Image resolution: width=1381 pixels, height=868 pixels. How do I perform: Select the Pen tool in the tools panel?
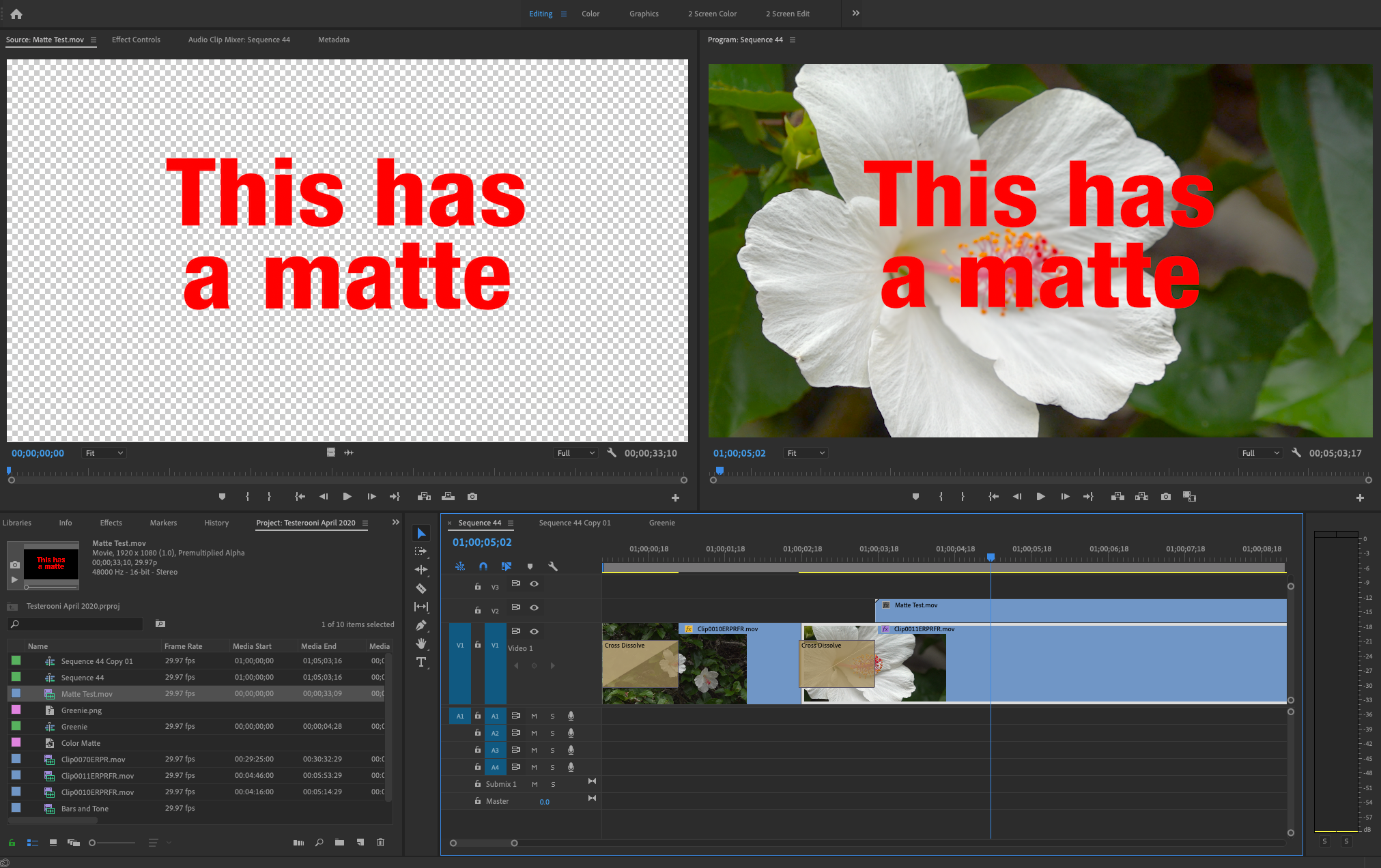[421, 625]
